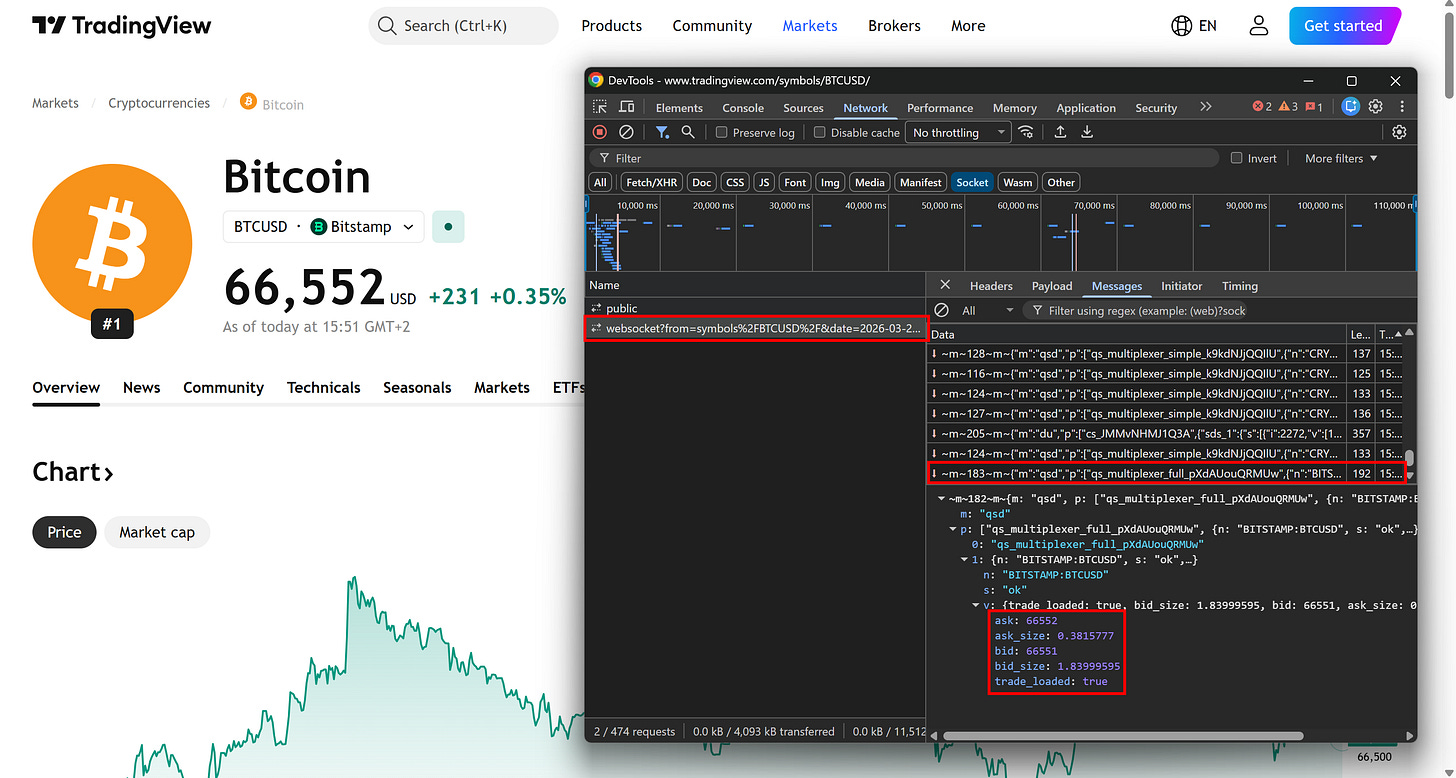Select the Img request type filter

pyautogui.click(x=829, y=182)
